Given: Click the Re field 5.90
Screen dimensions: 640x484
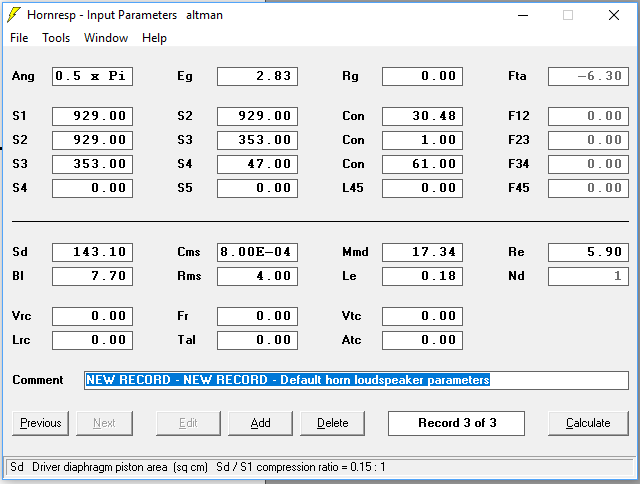Looking at the screenshot, I should click(588, 253).
